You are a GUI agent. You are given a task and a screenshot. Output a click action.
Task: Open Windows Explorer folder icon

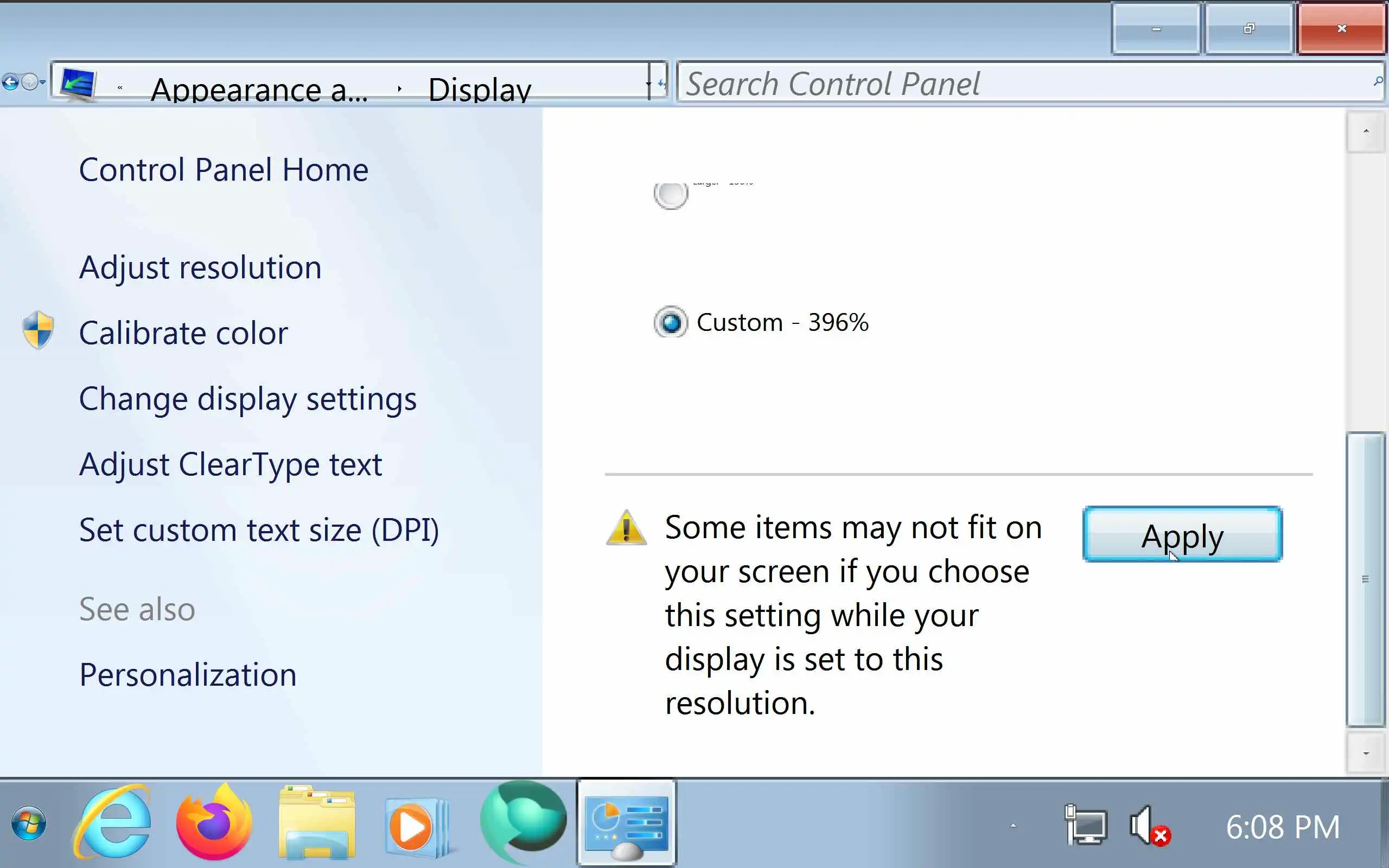point(317,822)
